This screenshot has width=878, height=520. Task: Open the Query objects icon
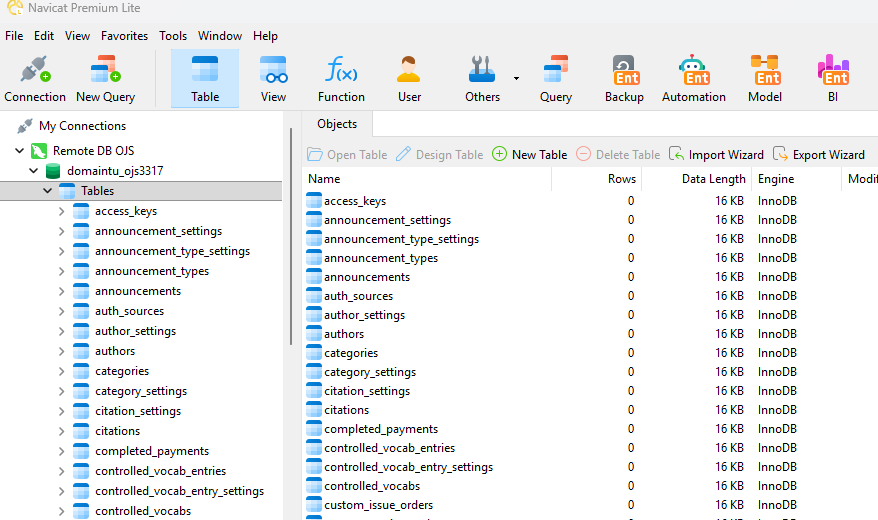point(555,79)
